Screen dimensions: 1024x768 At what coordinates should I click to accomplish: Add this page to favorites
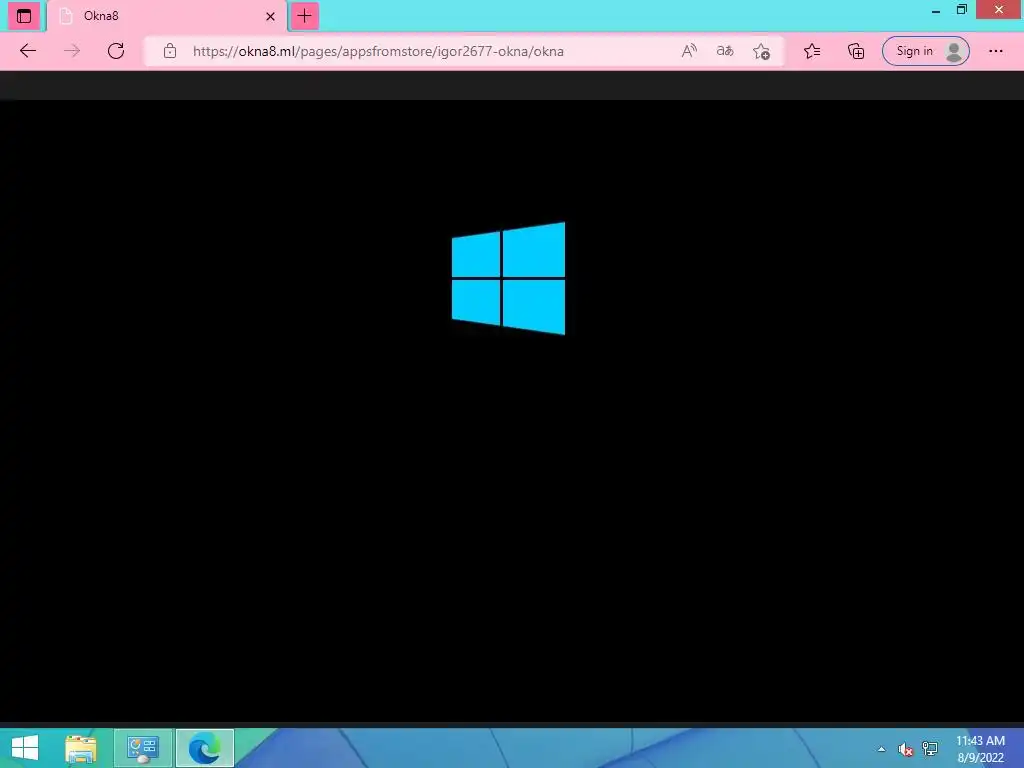[x=761, y=51]
